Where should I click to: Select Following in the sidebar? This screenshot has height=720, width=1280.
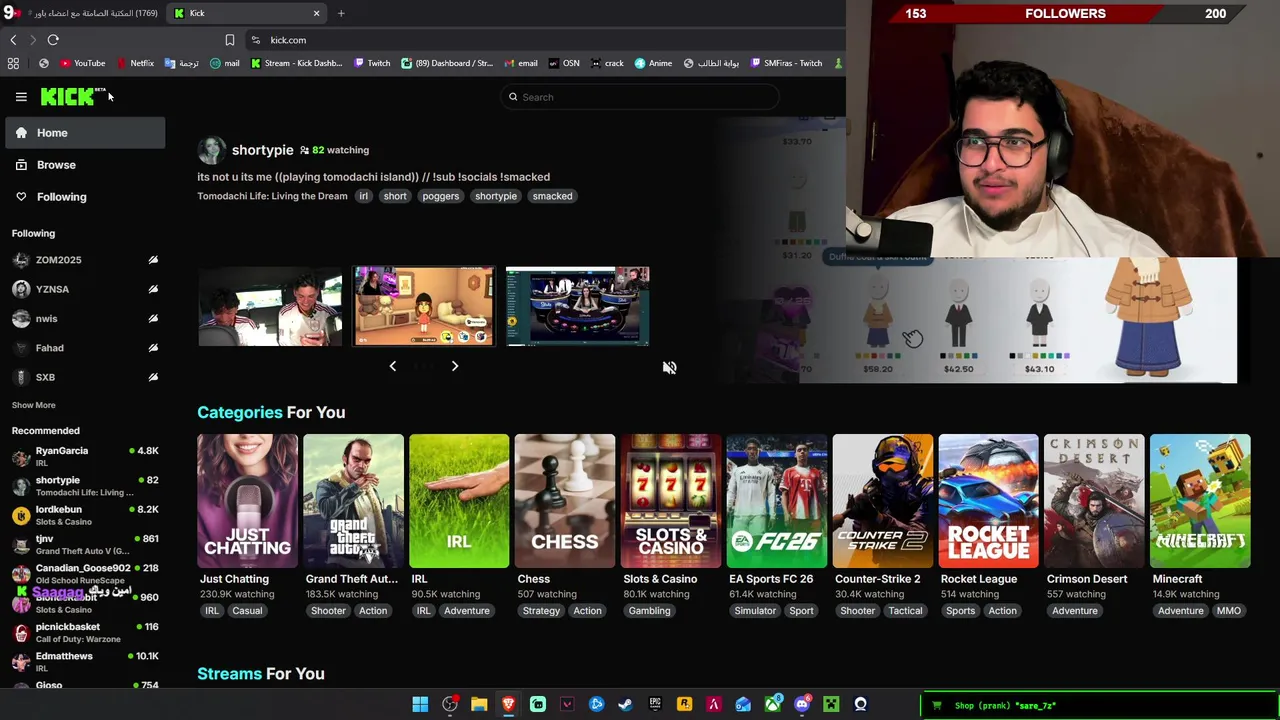85,197
